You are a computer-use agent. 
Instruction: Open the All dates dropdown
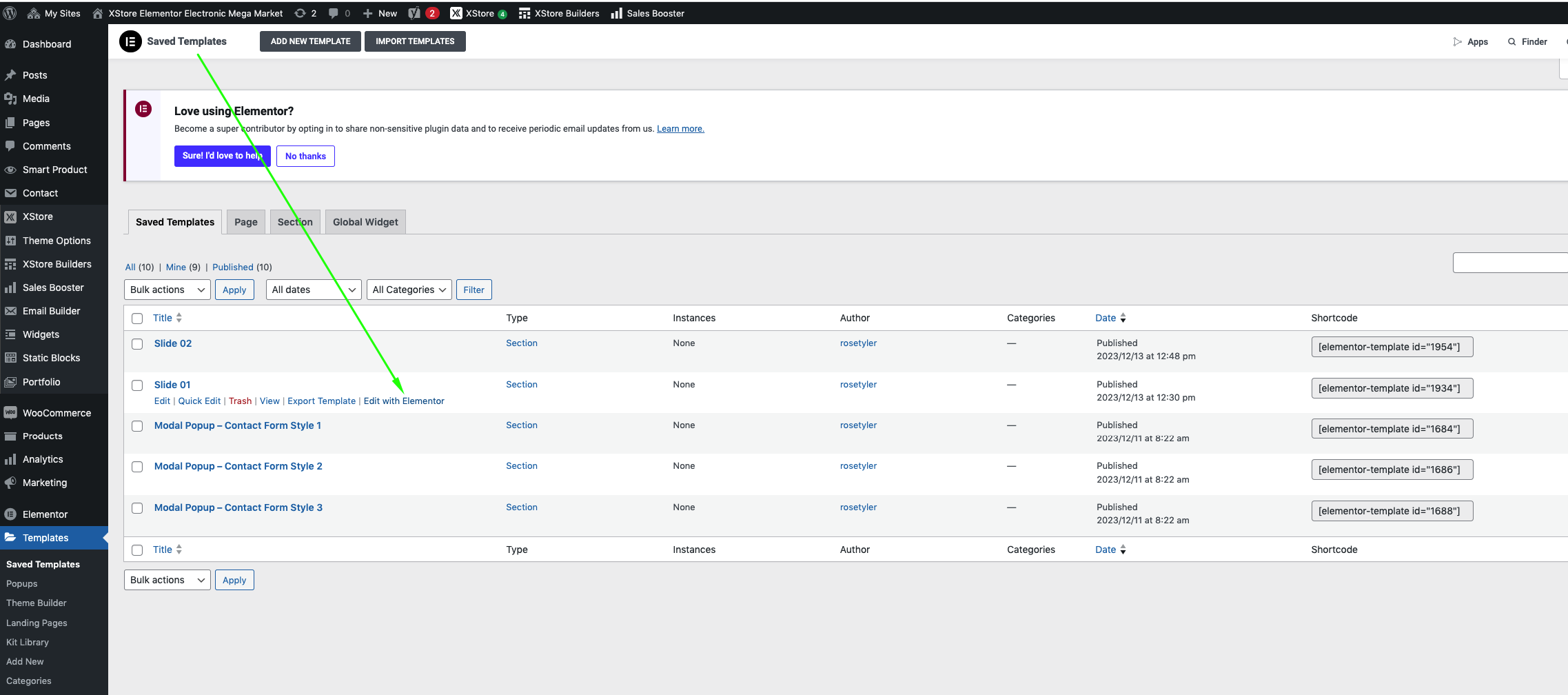tap(314, 290)
